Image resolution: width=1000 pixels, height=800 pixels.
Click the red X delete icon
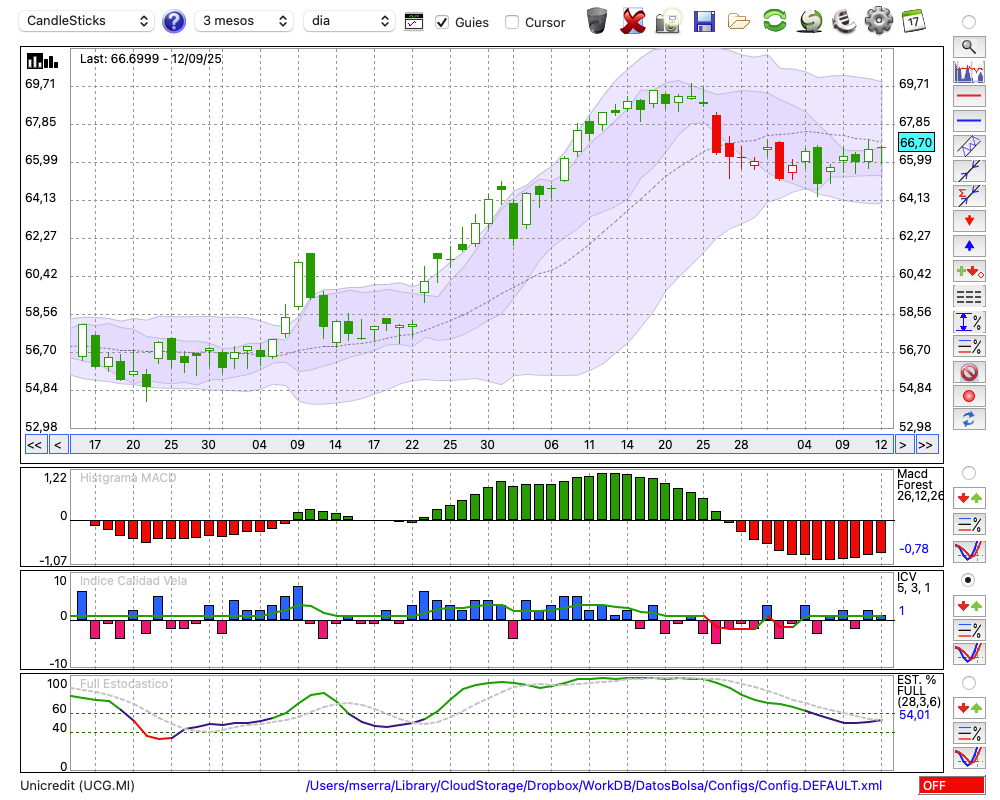(632, 22)
